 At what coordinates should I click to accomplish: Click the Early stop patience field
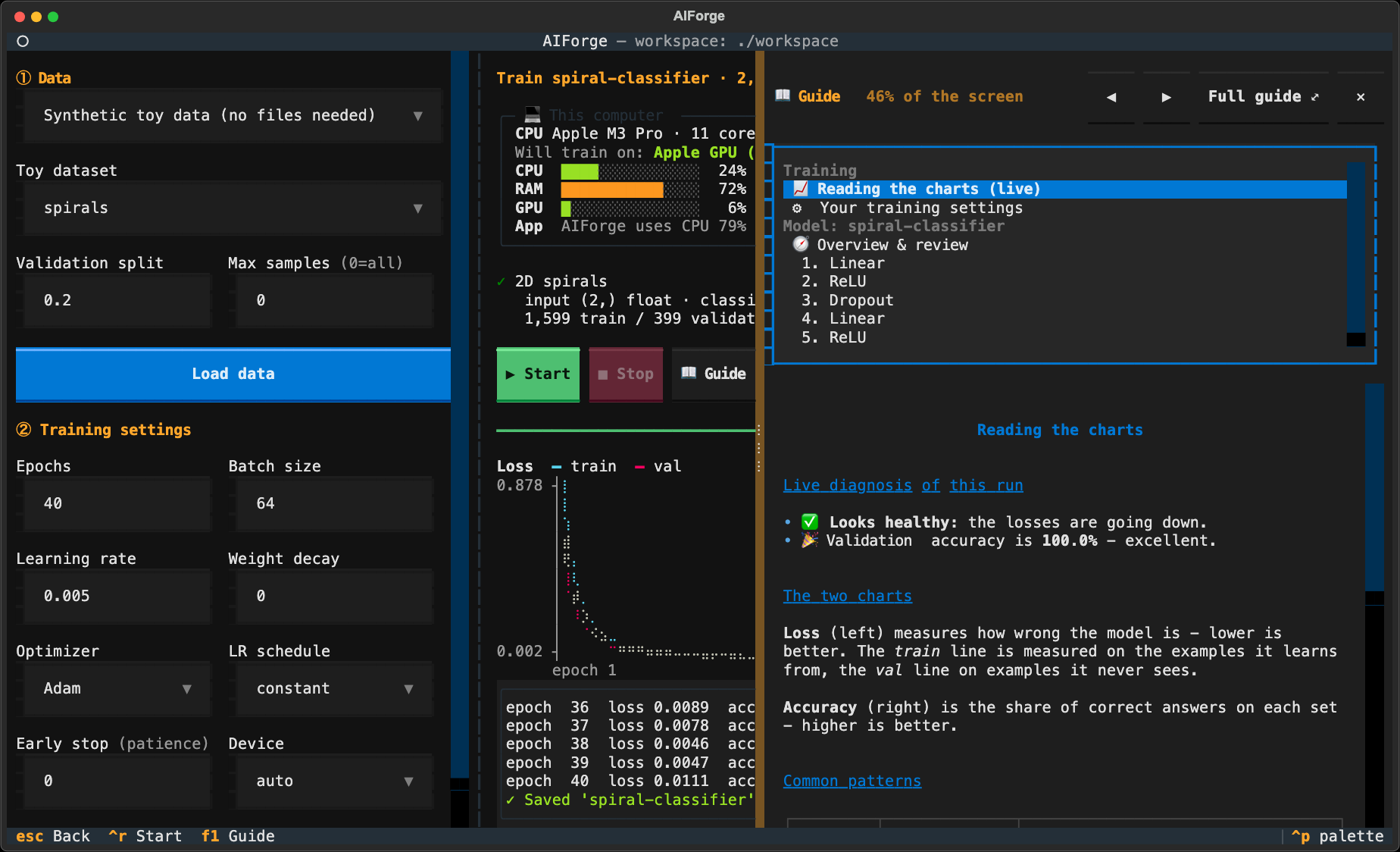[117, 781]
